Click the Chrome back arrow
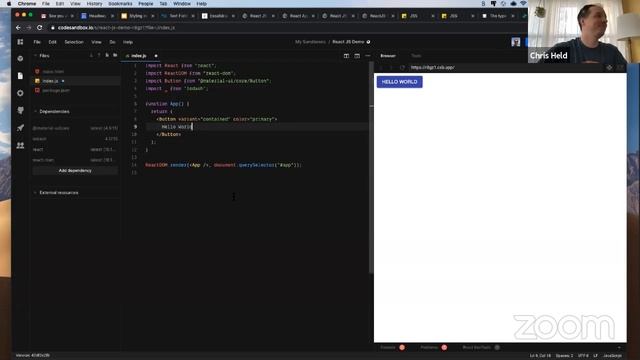The image size is (640, 360). tap(18, 28)
